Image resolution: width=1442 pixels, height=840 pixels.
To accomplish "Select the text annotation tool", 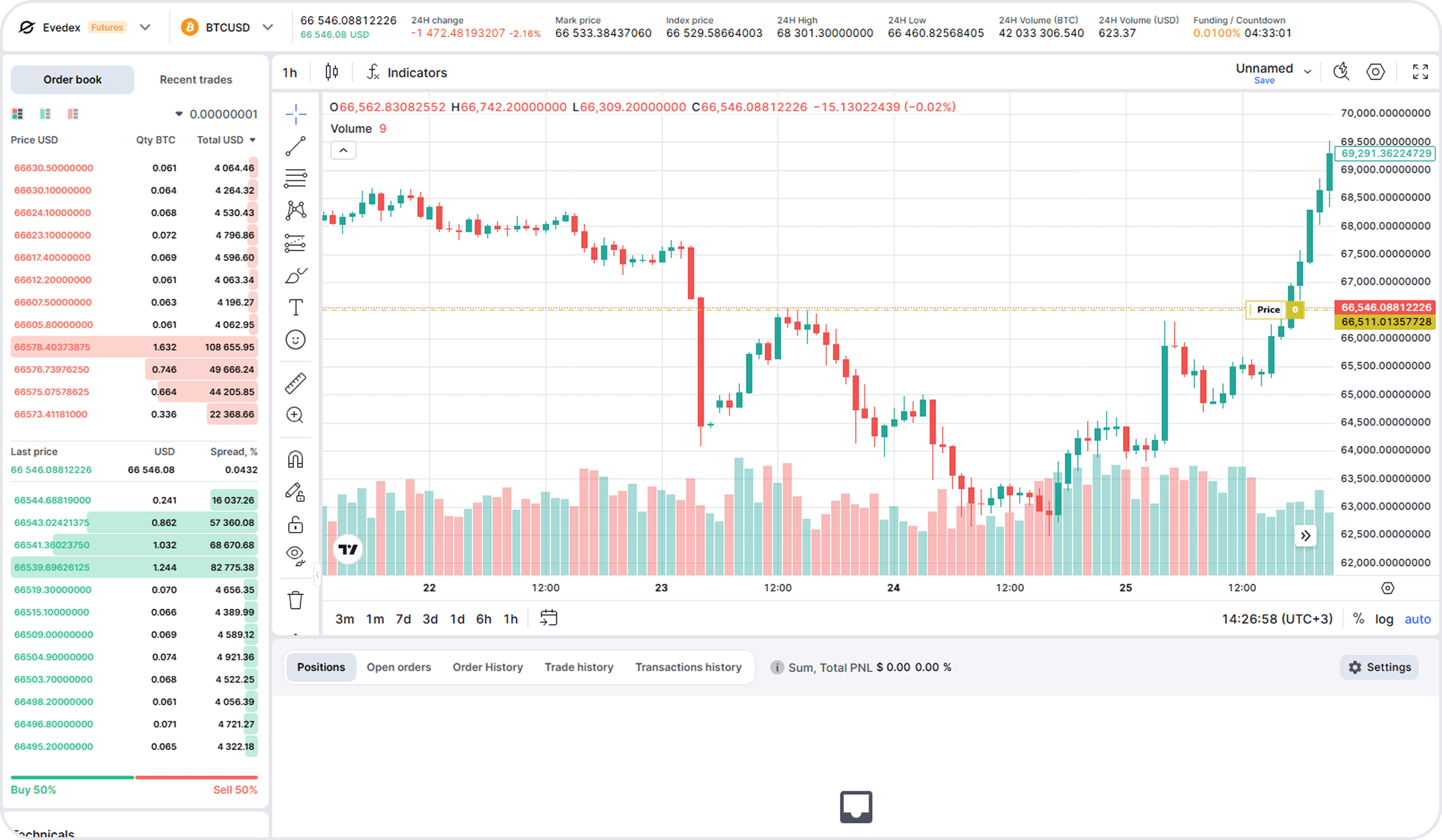I will [295, 307].
